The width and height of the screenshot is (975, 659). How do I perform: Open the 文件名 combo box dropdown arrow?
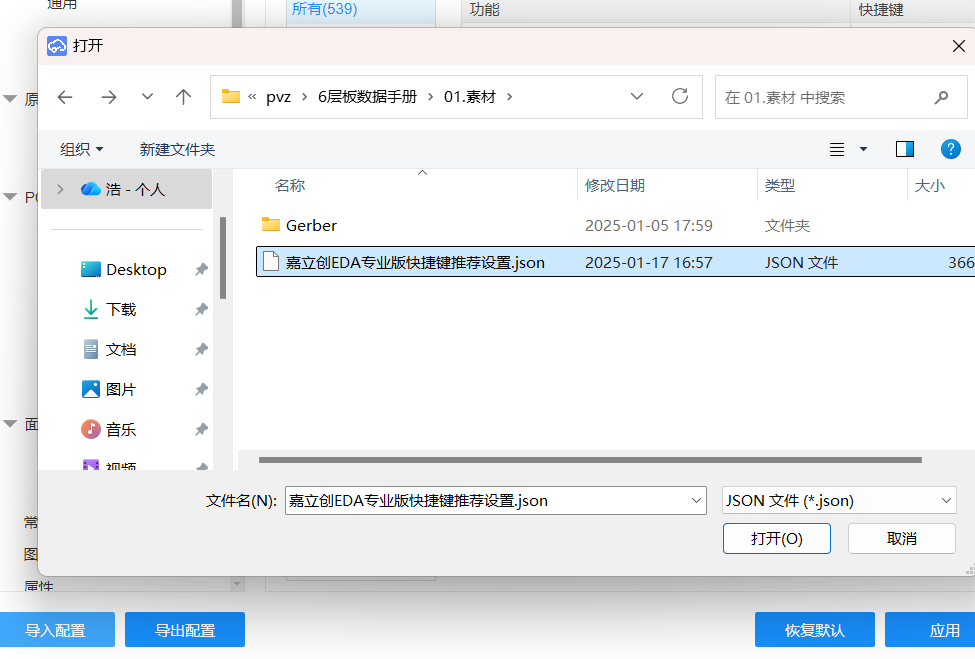pyautogui.click(x=696, y=500)
